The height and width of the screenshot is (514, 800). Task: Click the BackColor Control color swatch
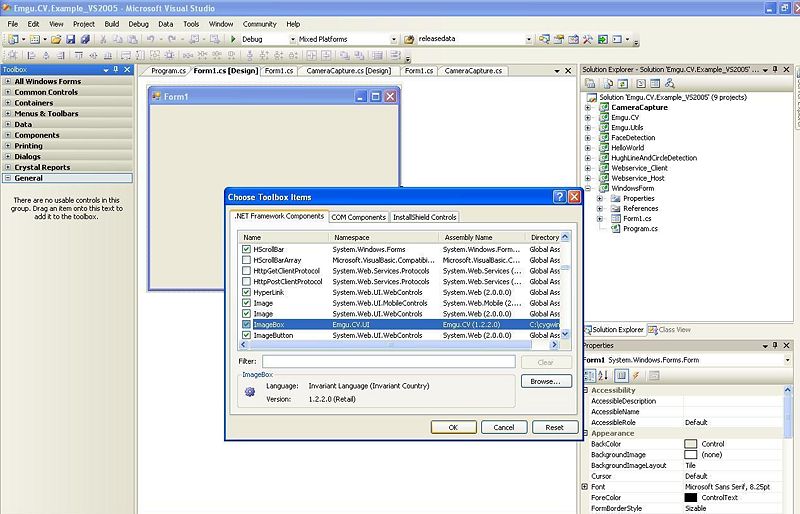click(690, 444)
